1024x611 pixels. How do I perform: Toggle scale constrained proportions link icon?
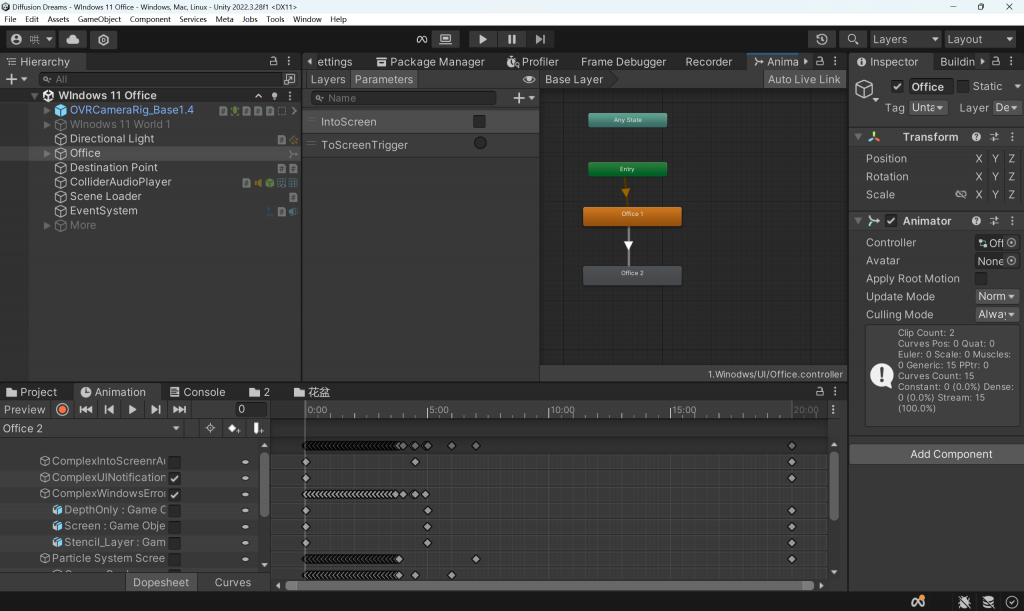point(960,195)
